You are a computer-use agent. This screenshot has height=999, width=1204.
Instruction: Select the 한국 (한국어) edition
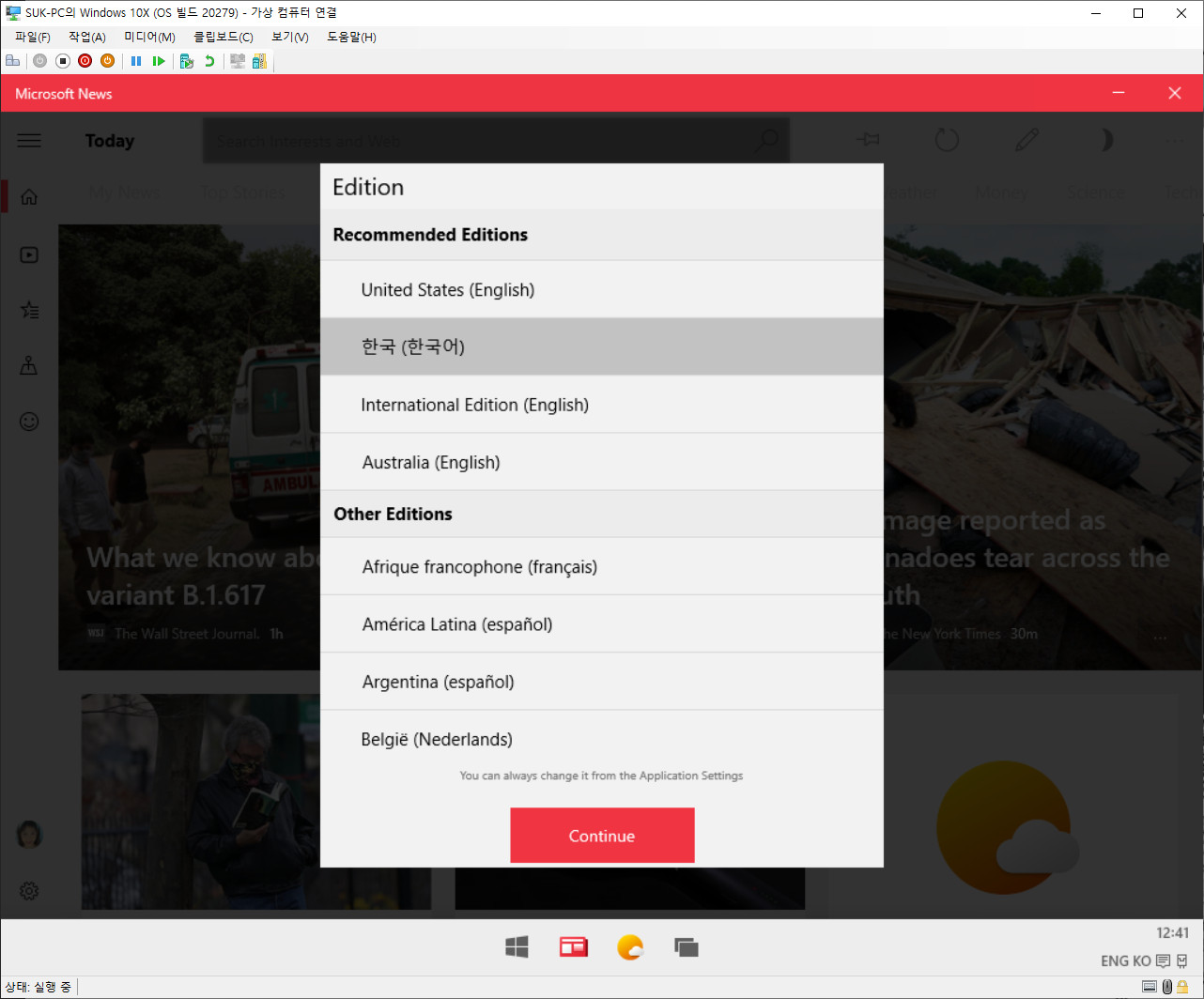click(602, 346)
